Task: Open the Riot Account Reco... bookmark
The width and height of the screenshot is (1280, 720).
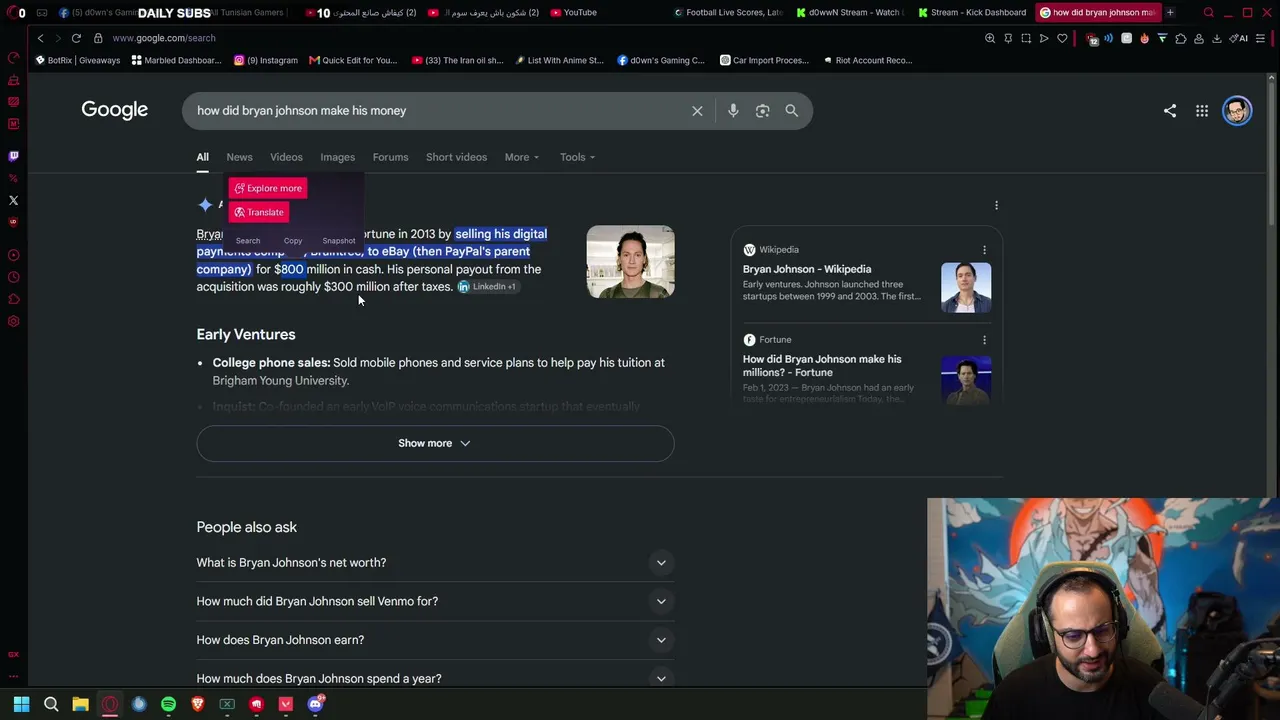Action: pyautogui.click(x=868, y=60)
